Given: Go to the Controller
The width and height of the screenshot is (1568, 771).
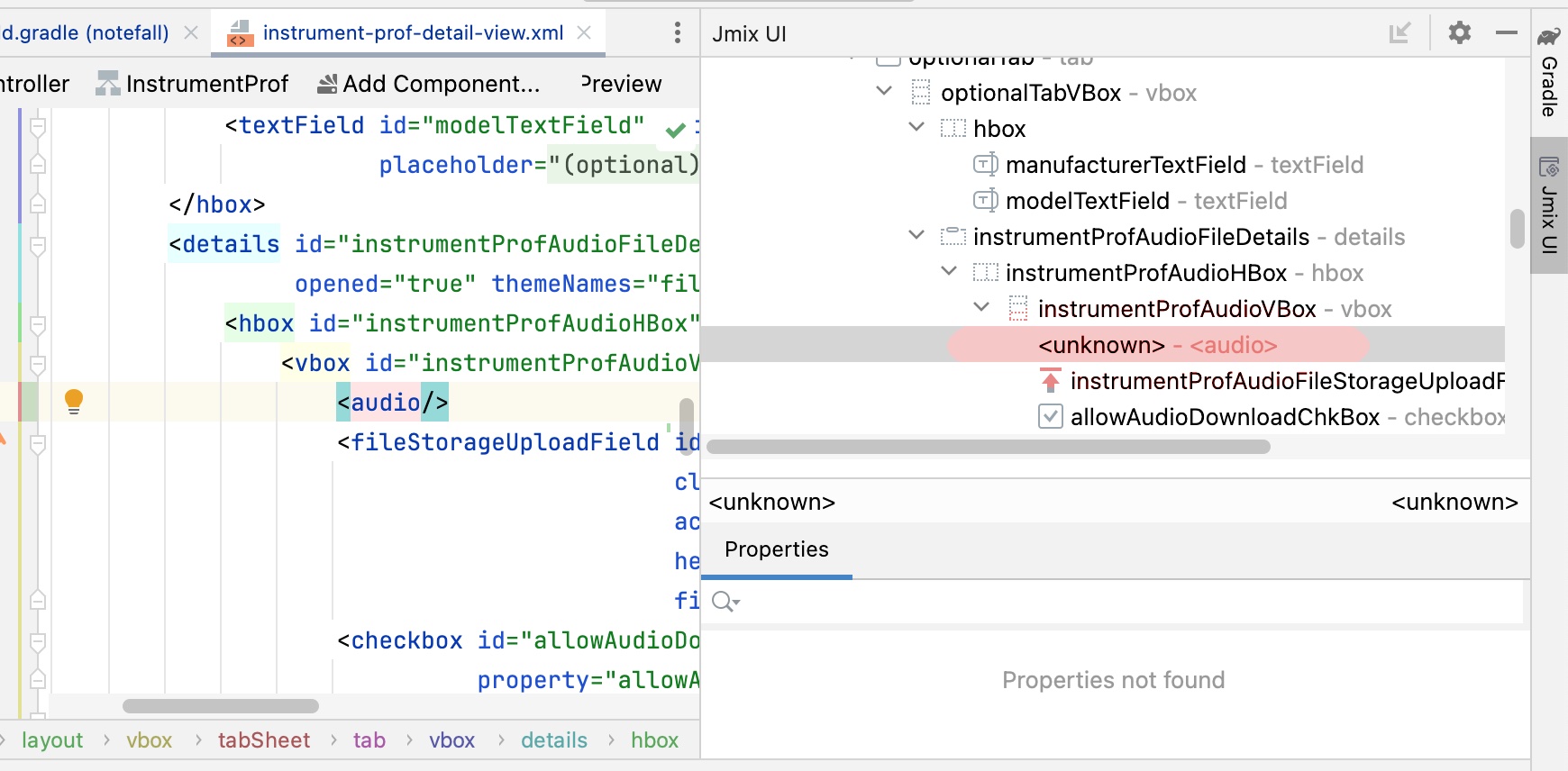Looking at the screenshot, I should click(x=34, y=84).
